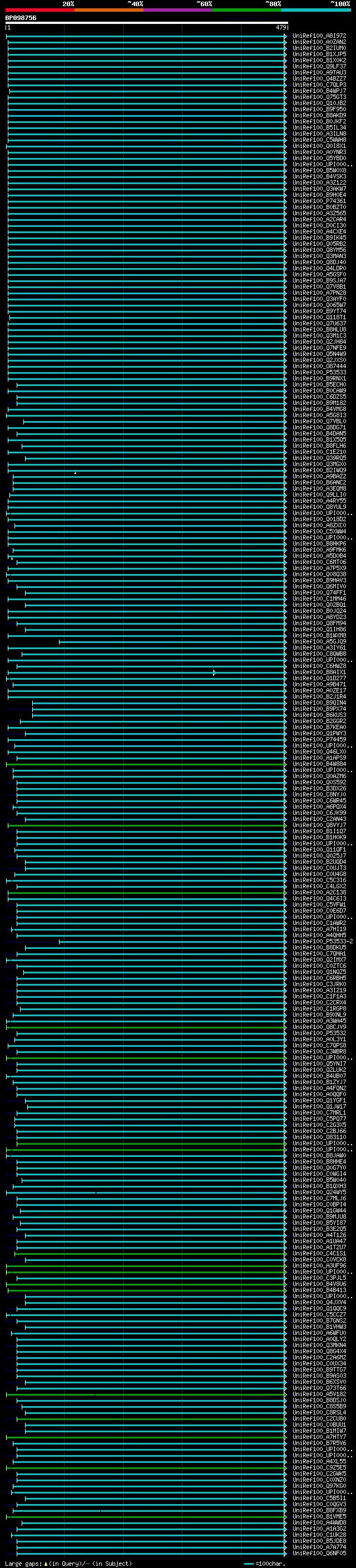356x1568 pixels.
Task: Click green alignment bar of A2C138
Action: click(147, 892)
